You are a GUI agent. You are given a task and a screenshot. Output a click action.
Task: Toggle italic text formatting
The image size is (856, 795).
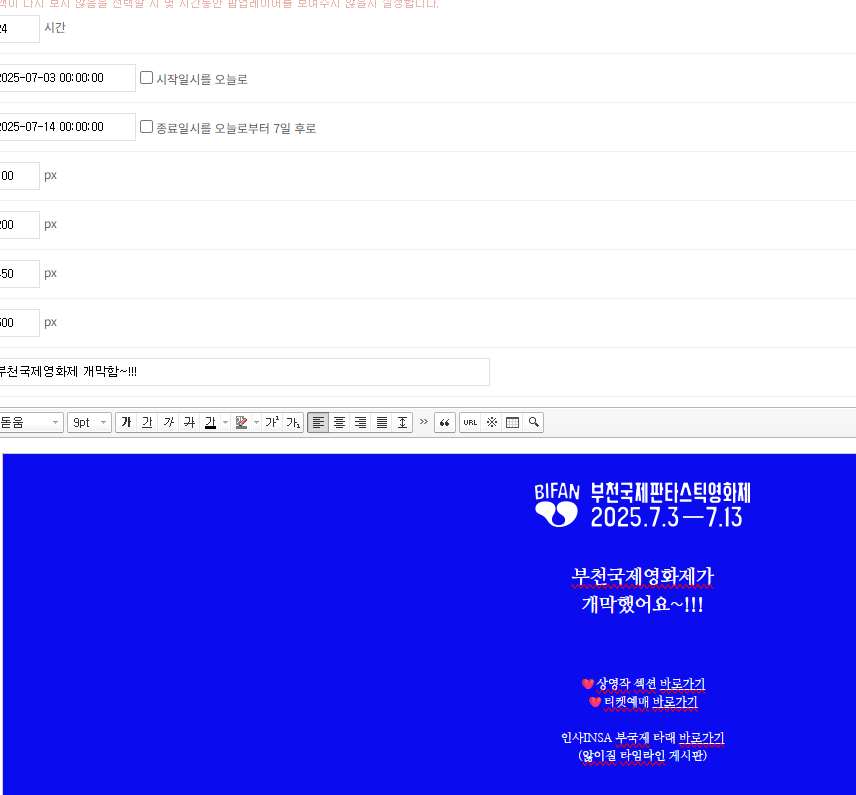(168, 423)
